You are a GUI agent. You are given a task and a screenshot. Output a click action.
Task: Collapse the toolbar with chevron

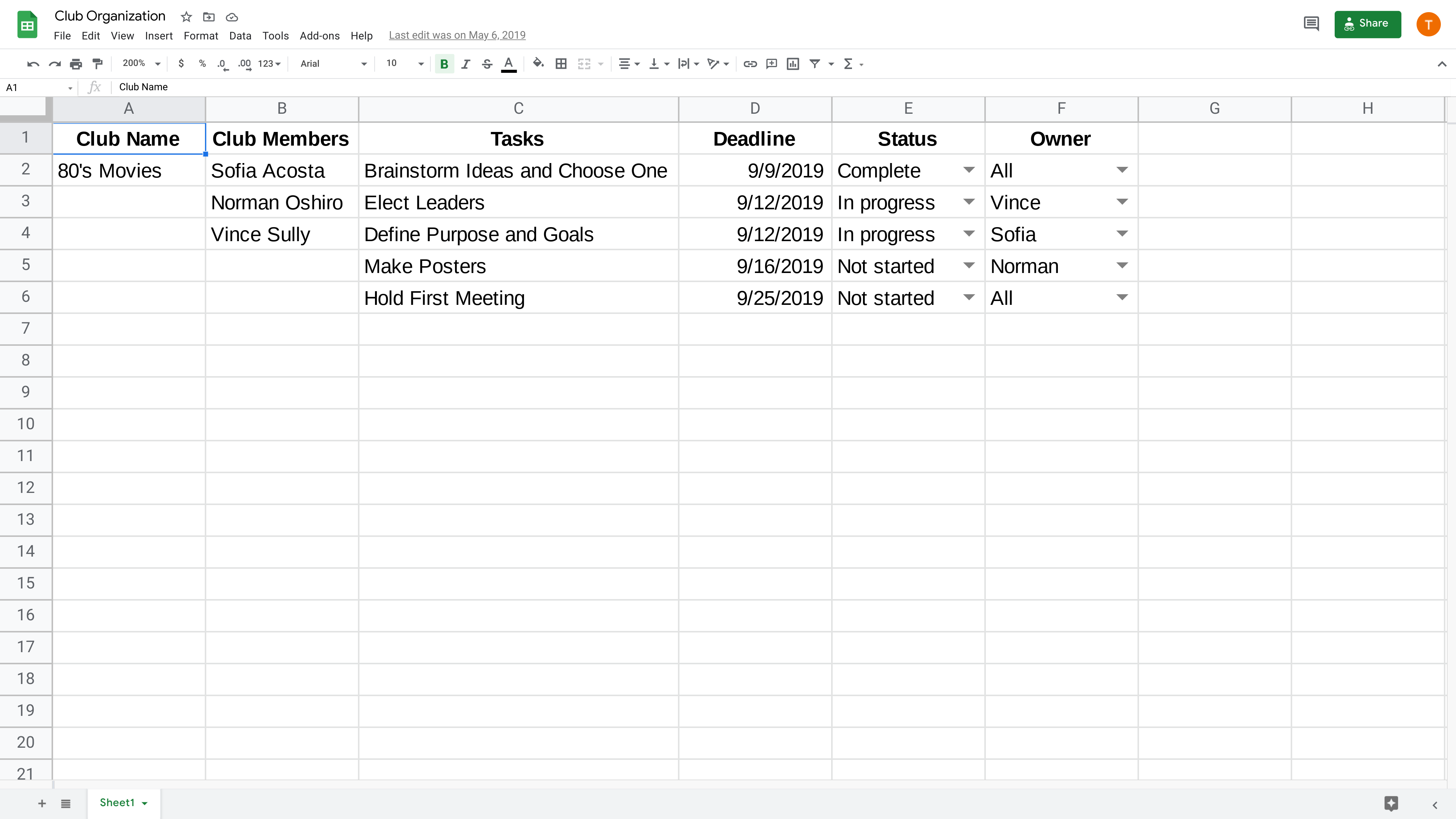pyautogui.click(x=1442, y=64)
